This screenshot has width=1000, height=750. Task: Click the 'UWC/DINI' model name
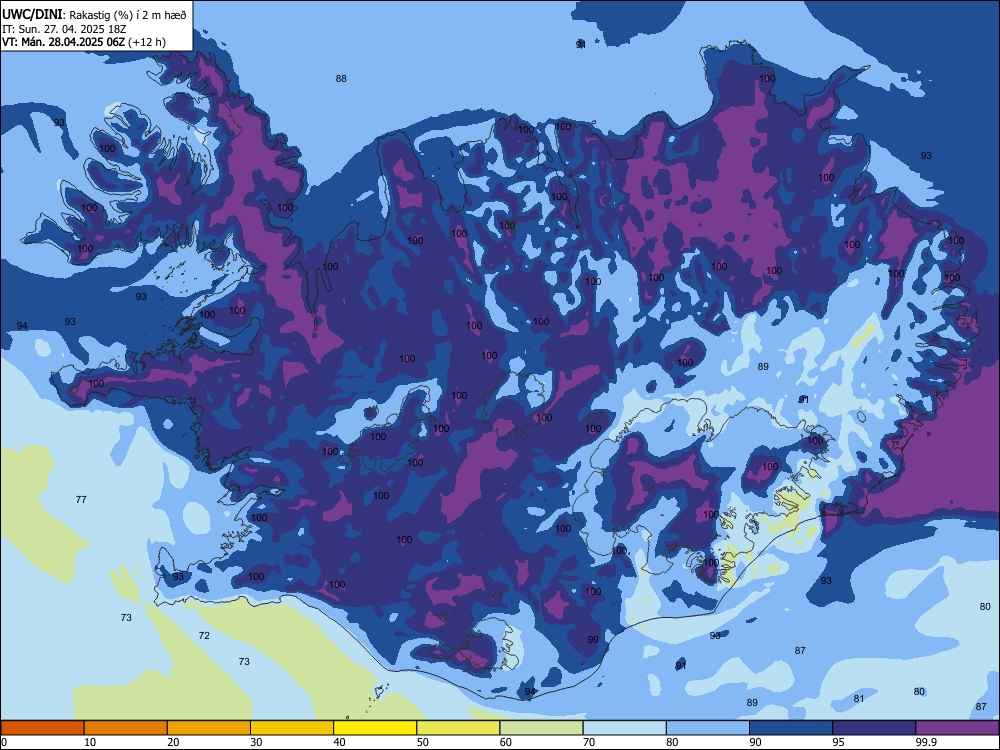(x=33, y=15)
